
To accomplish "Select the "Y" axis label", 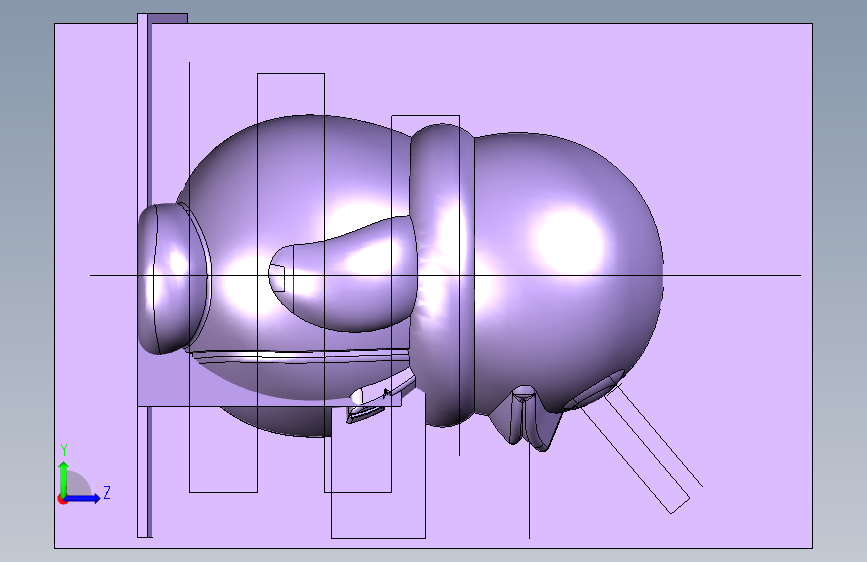I will coord(64,449).
